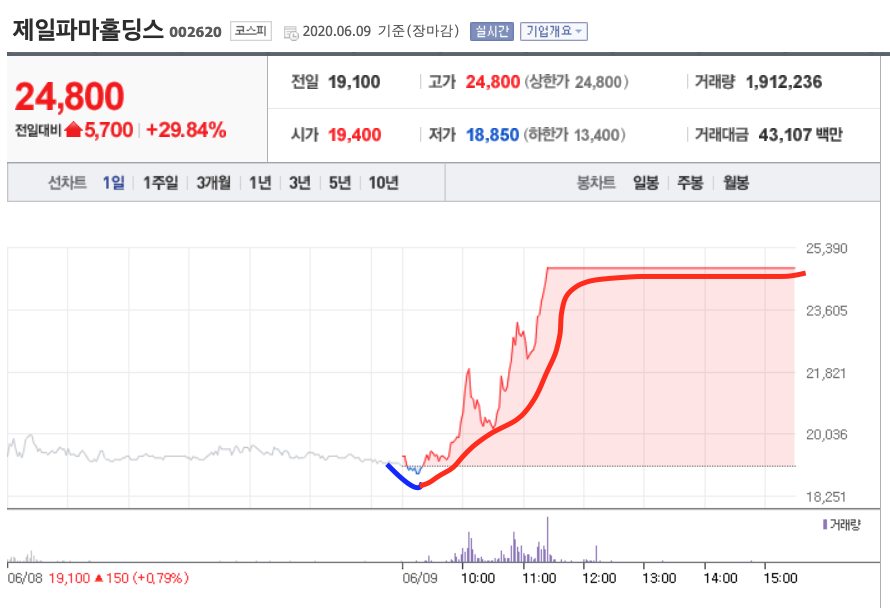This screenshot has width=890, height=608.
Task: Switch to the 3개월 chart tab
Action: 213,183
